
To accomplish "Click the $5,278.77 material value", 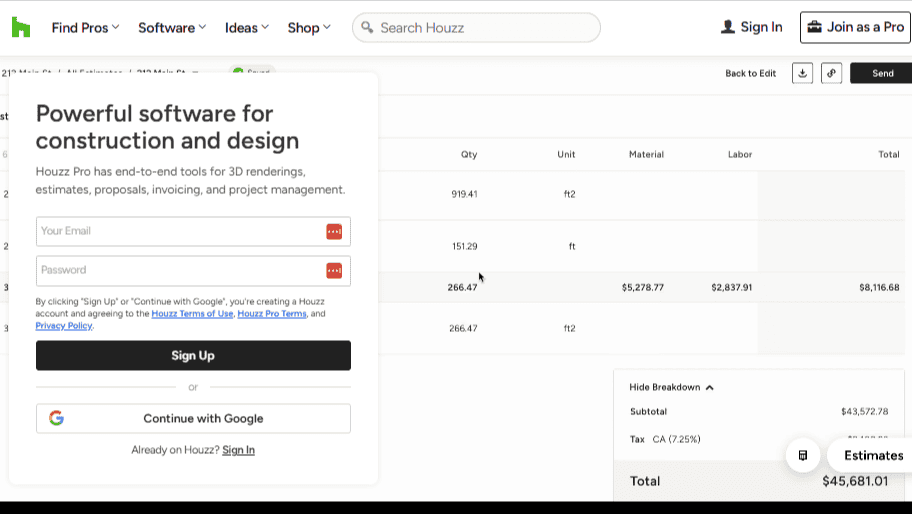I will pyautogui.click(x=643, y=287).
